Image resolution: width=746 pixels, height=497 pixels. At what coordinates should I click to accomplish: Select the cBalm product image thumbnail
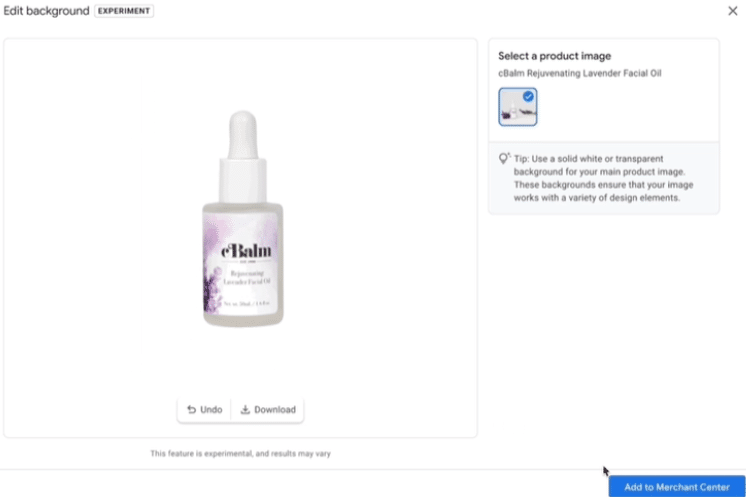[518, 107]
